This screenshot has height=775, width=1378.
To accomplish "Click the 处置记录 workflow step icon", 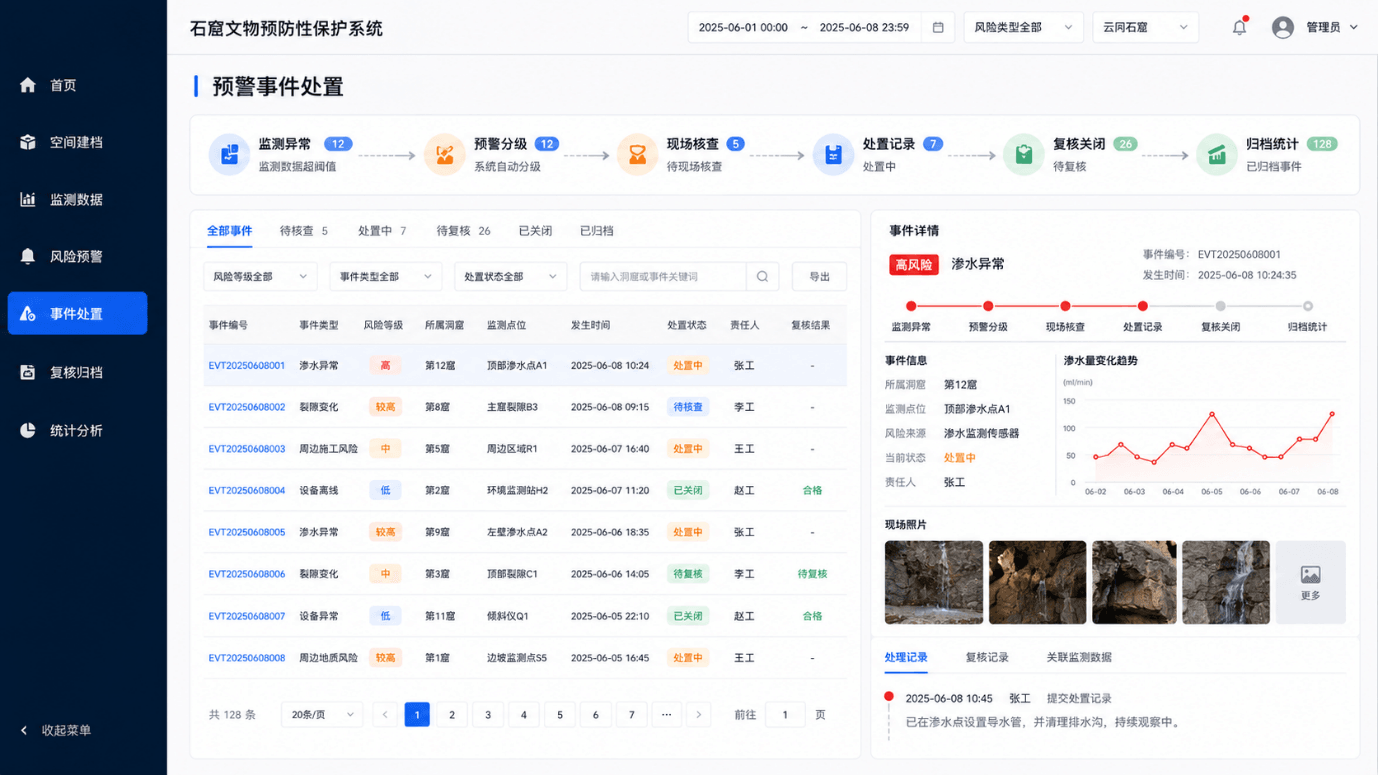I will pos(833,155).
